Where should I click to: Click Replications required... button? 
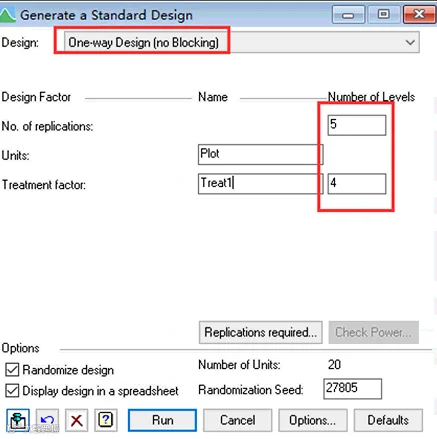coord(261,332)
